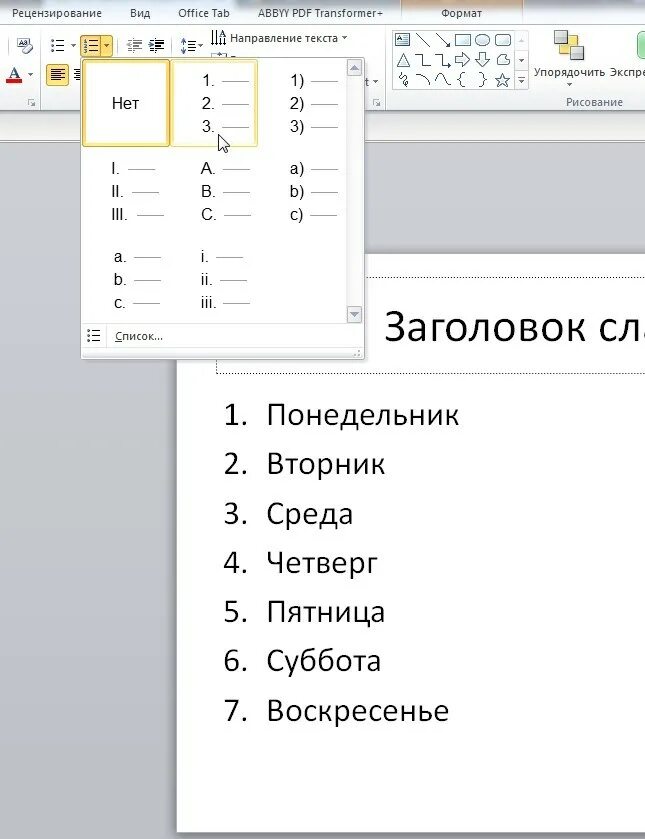
Task: Click the Пятница list item
Action: click(325, 612)
